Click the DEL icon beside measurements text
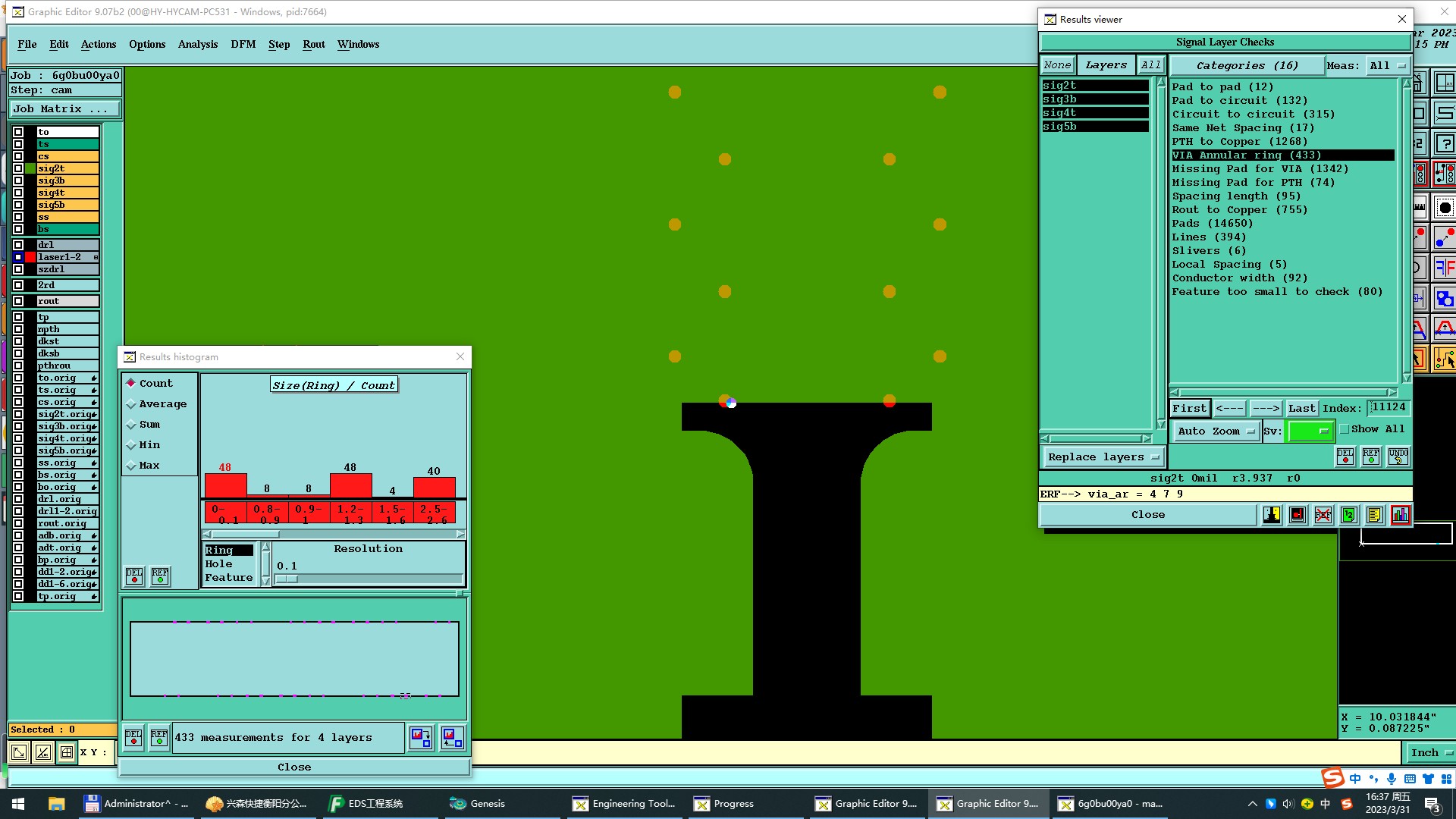 [x=133, y=737]
